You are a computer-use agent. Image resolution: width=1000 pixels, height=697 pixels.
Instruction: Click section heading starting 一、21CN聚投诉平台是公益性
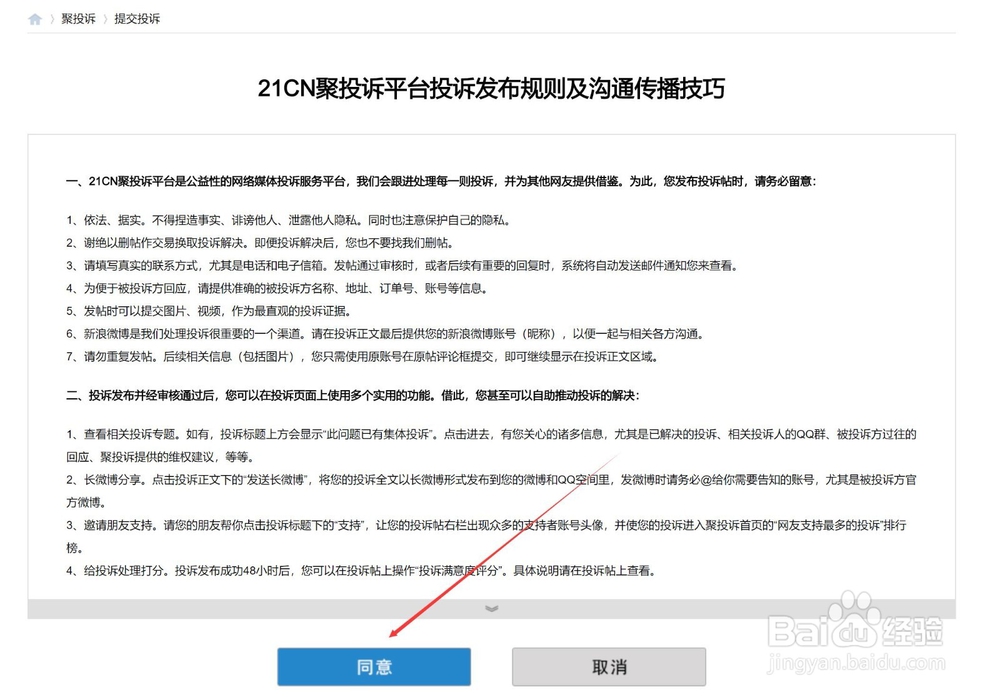coord(441,182)
